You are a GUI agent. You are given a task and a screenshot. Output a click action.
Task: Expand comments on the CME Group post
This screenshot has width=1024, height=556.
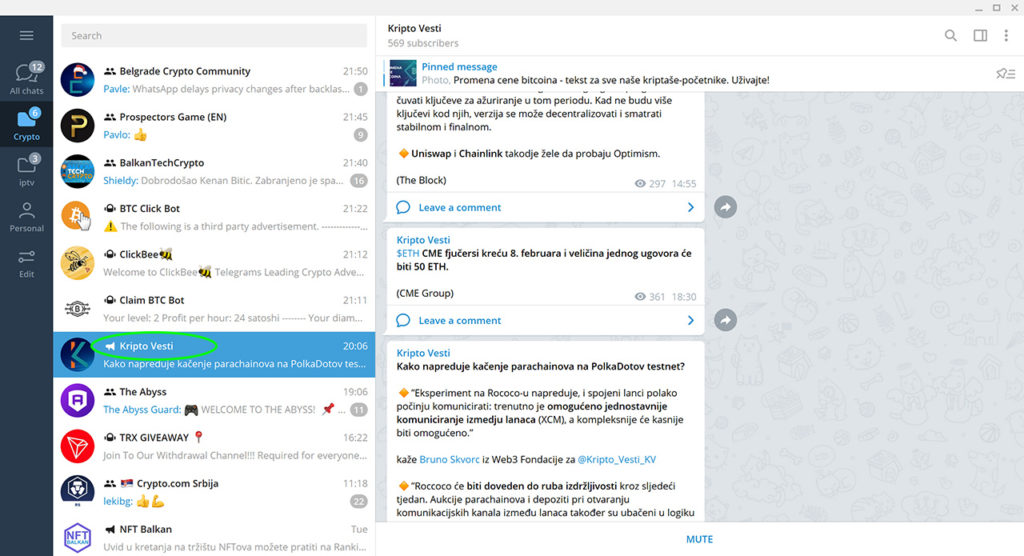pos(545,320)
